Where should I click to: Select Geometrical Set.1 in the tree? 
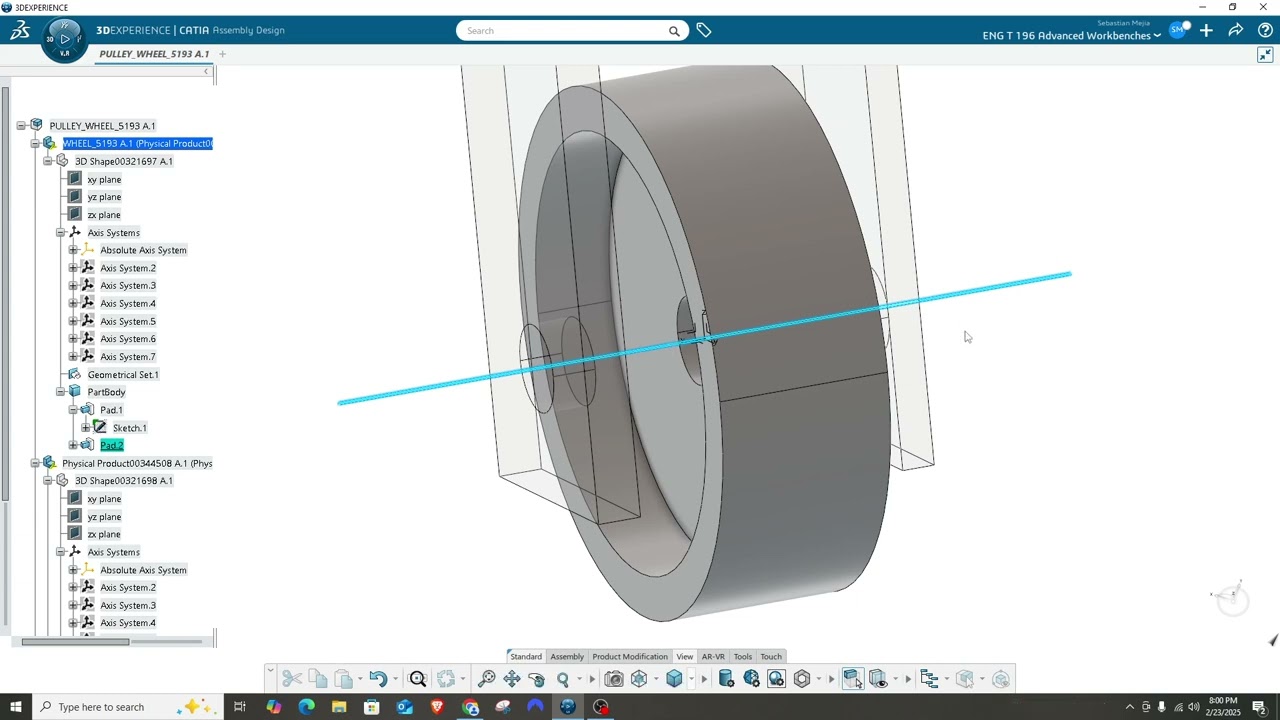(123, 375)
